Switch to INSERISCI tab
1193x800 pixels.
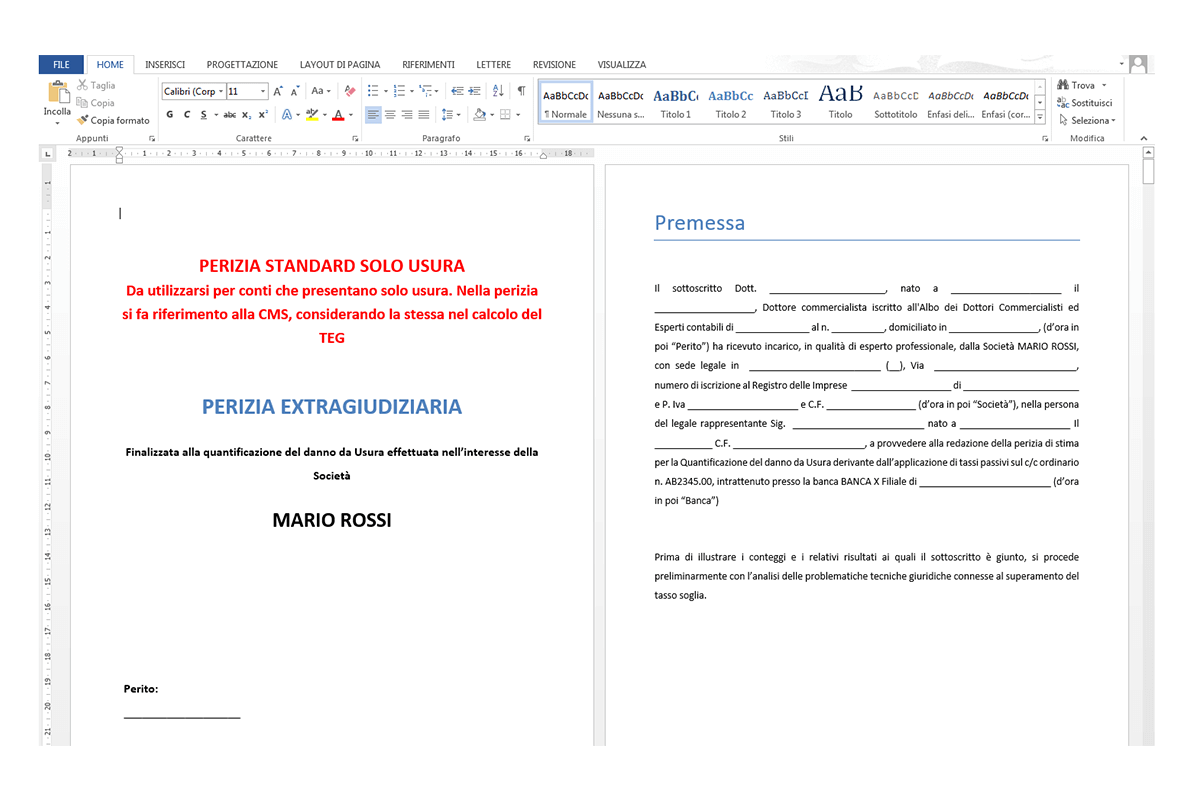(x=165, y=65)
